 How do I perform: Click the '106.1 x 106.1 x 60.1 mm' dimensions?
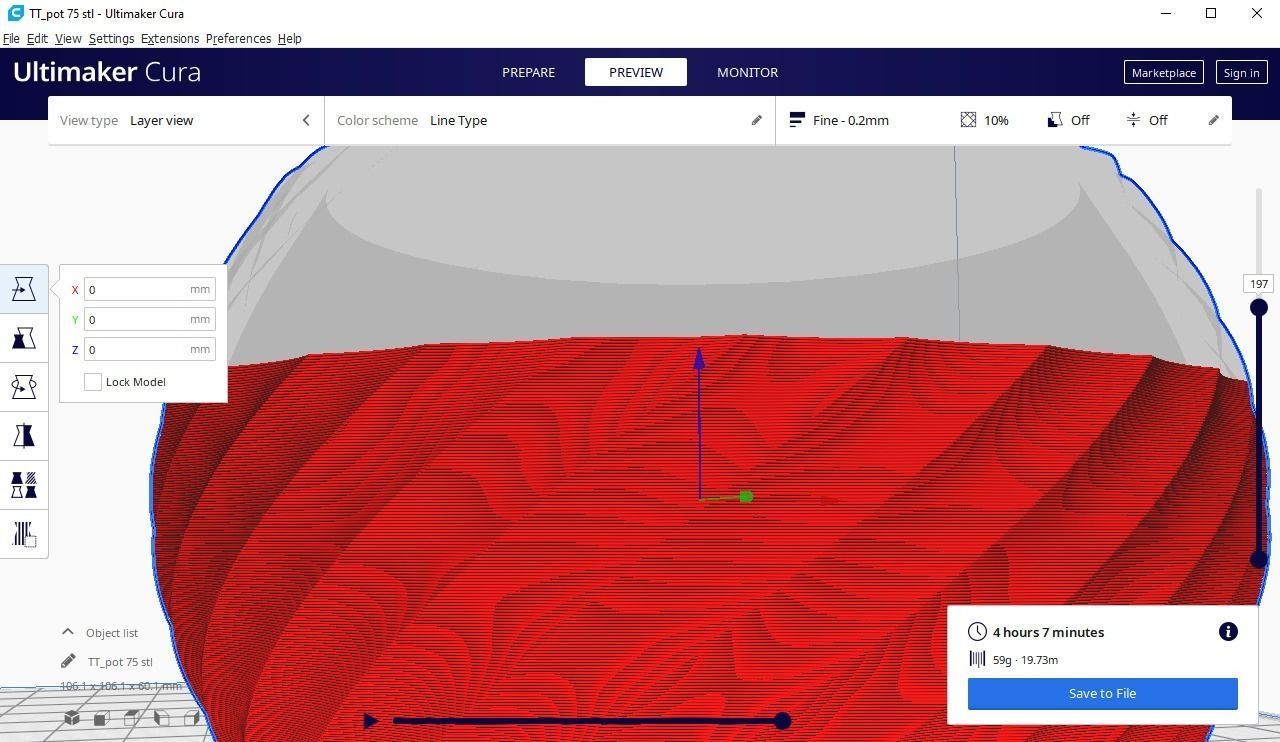click(121, 686)
